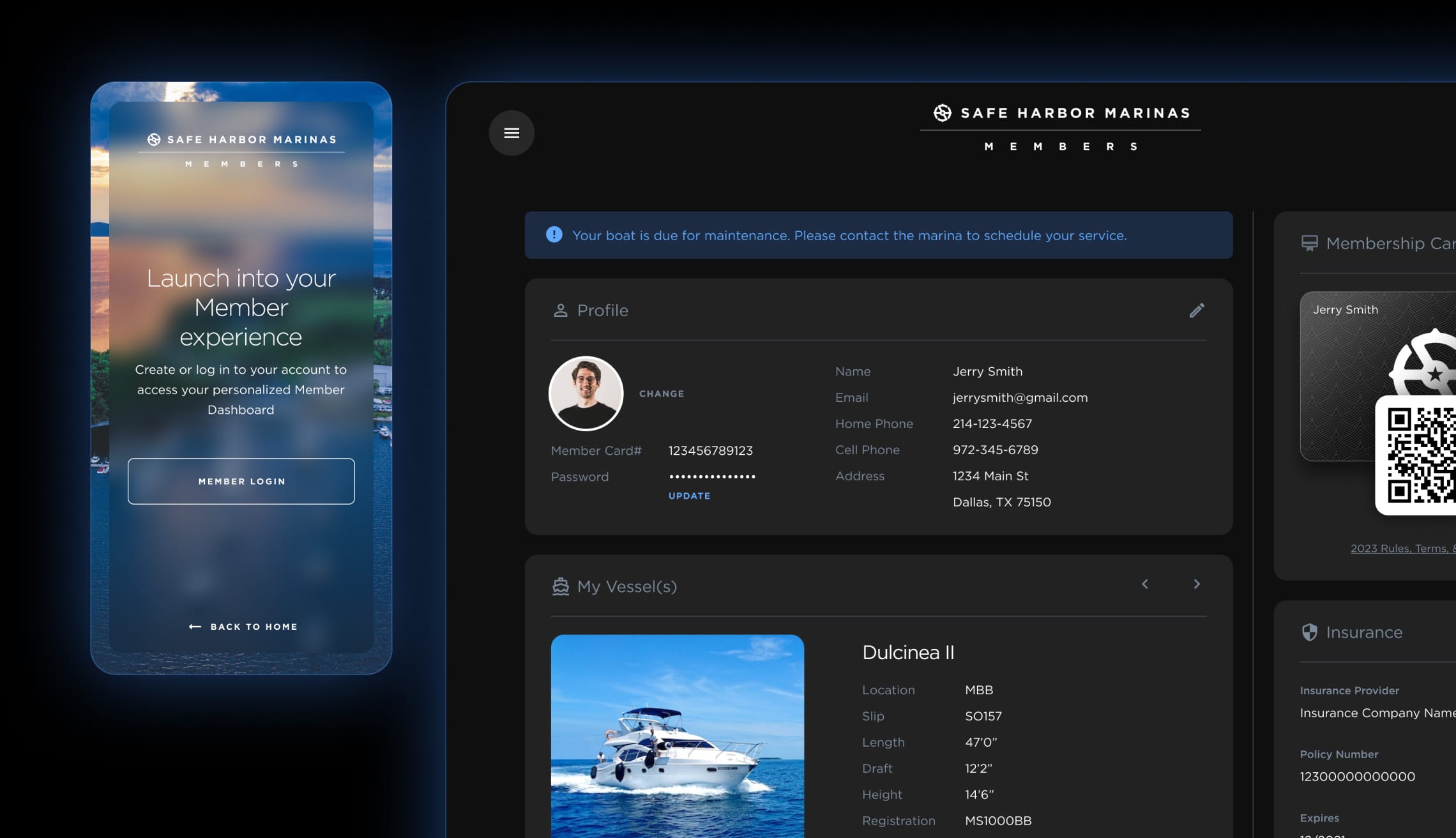Click the Safe Harbor Marinas dashboard logo
This screenshot has height=838, width=1456.
(1061, 114)
